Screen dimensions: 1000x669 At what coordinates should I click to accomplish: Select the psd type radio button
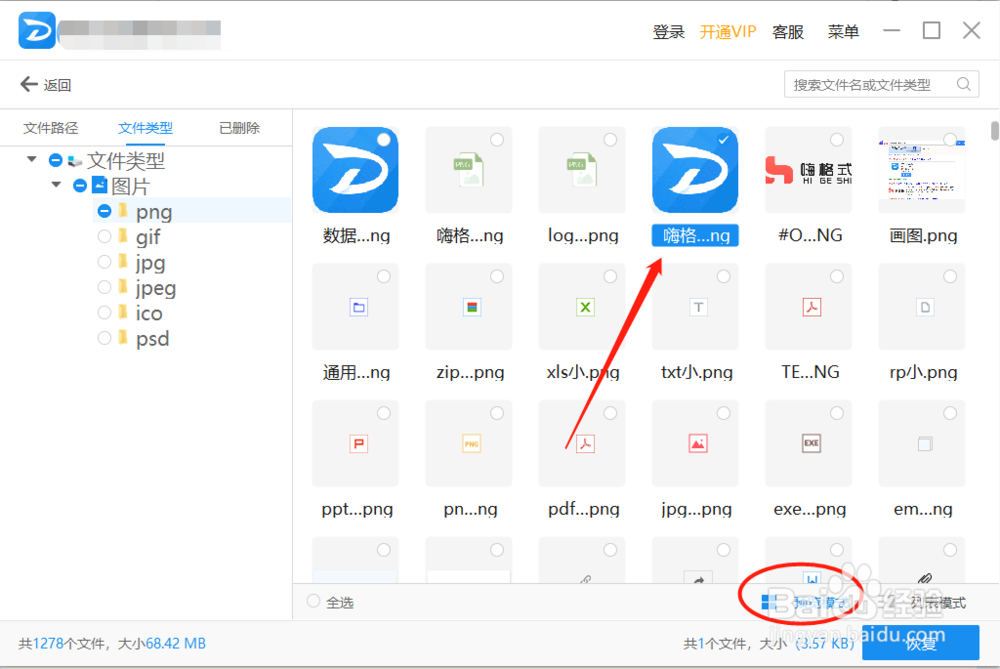(104, 338)
